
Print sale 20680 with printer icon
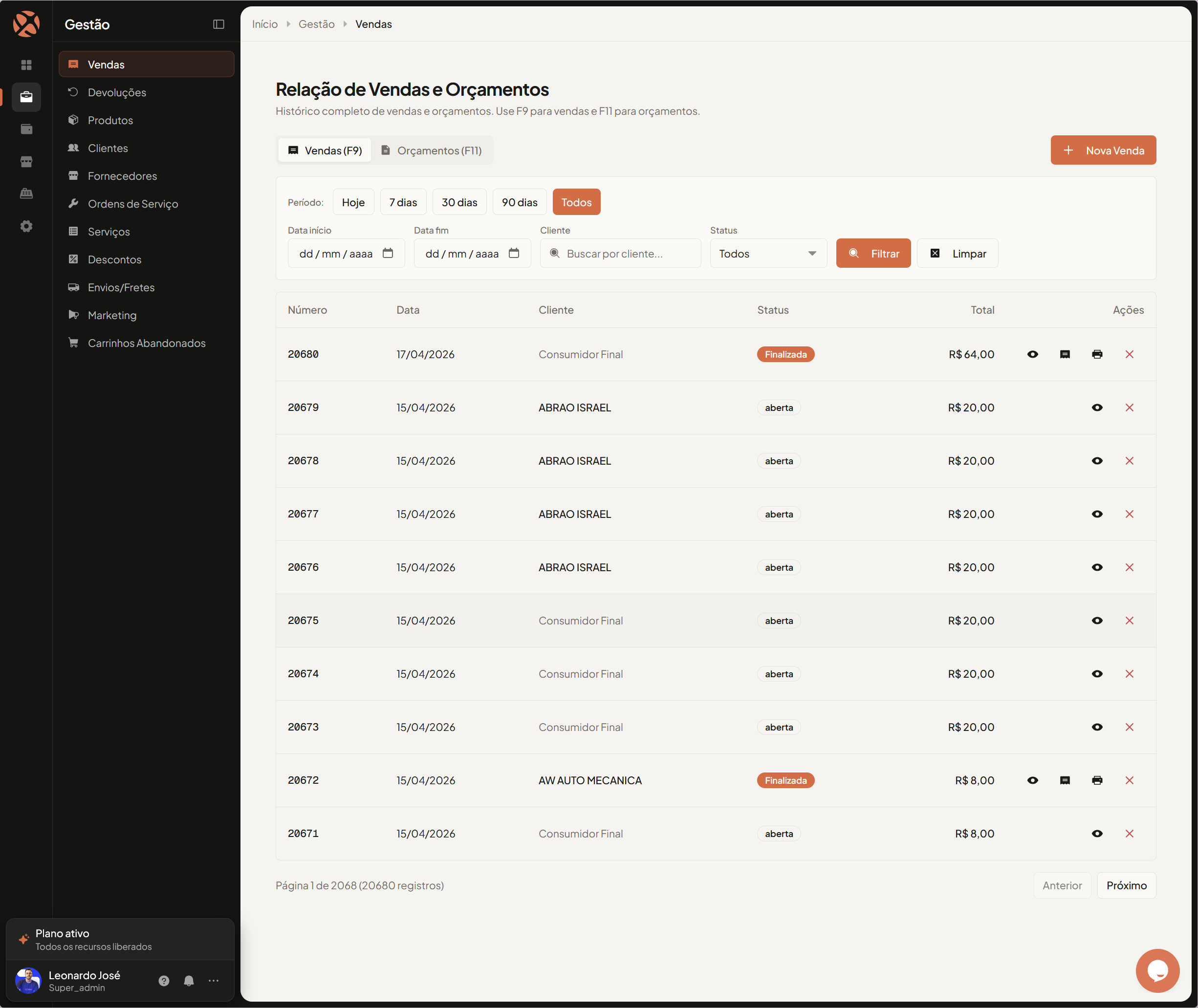1097,354
